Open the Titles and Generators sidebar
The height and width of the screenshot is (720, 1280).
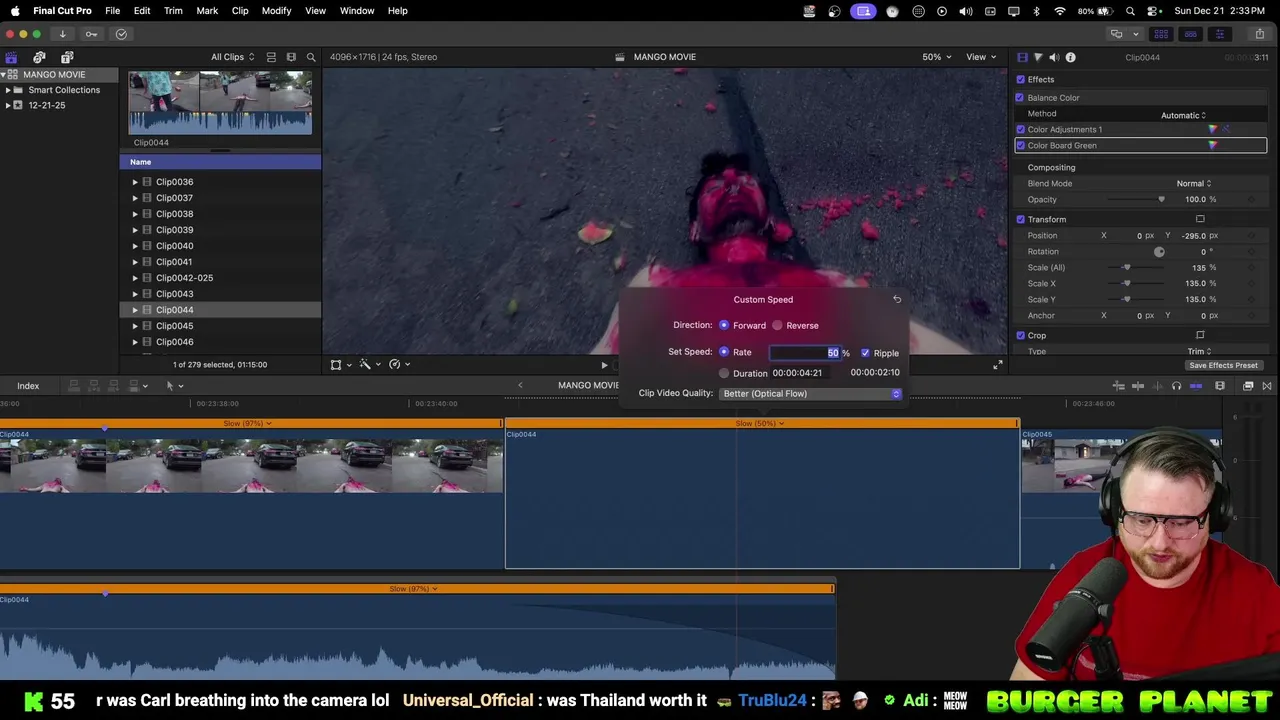click(x=67, y=57)
